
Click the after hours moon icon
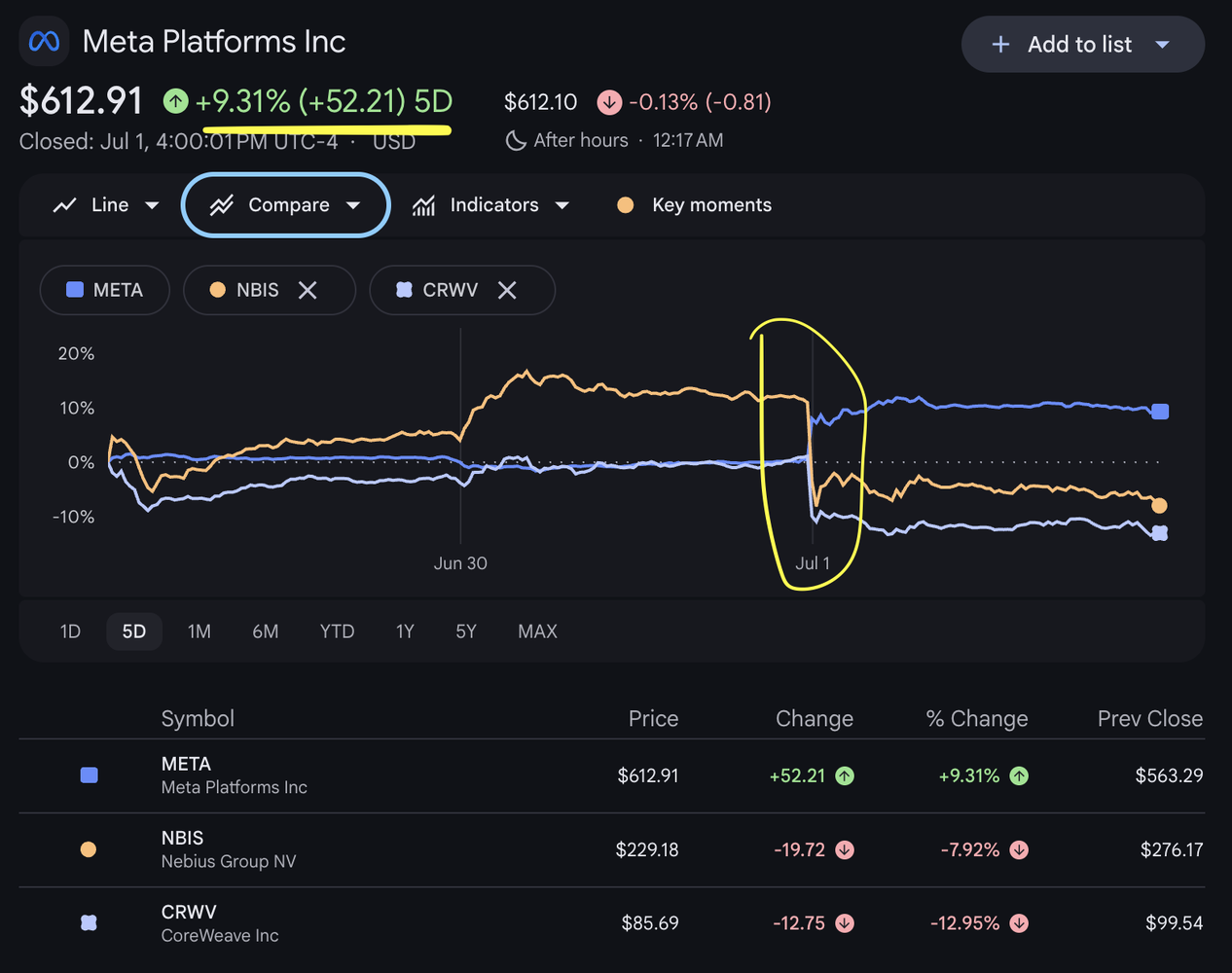(x=516, y=140)
